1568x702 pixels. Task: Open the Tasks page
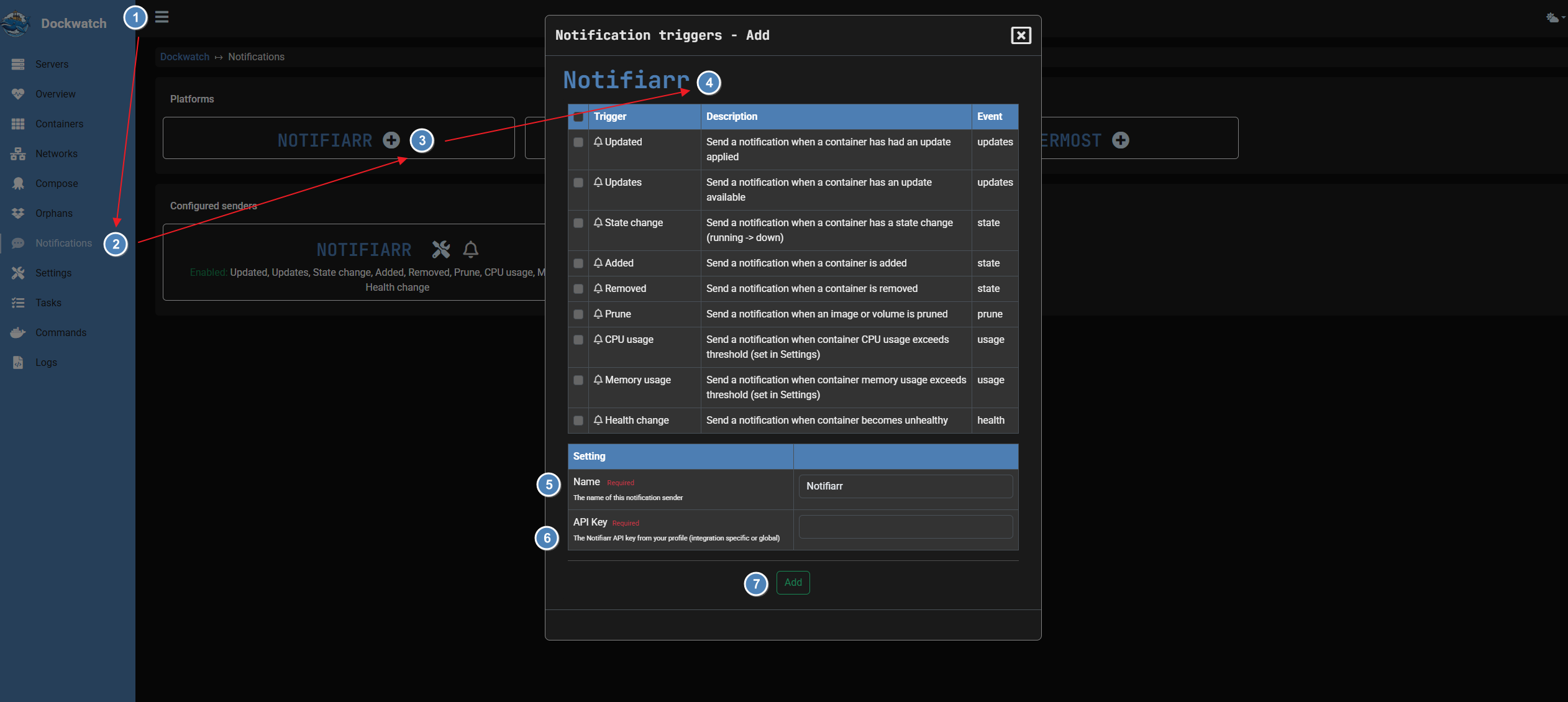[x=48, y=303]
